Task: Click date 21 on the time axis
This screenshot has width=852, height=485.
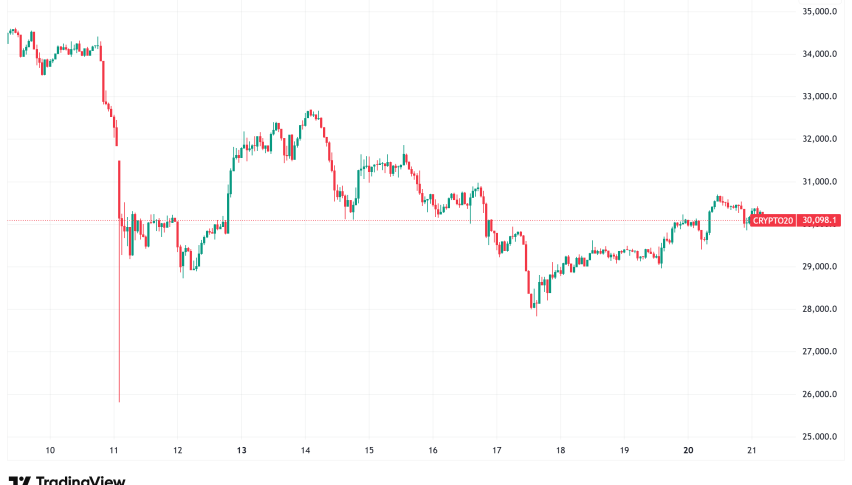Action: click(x=752, y=451)
